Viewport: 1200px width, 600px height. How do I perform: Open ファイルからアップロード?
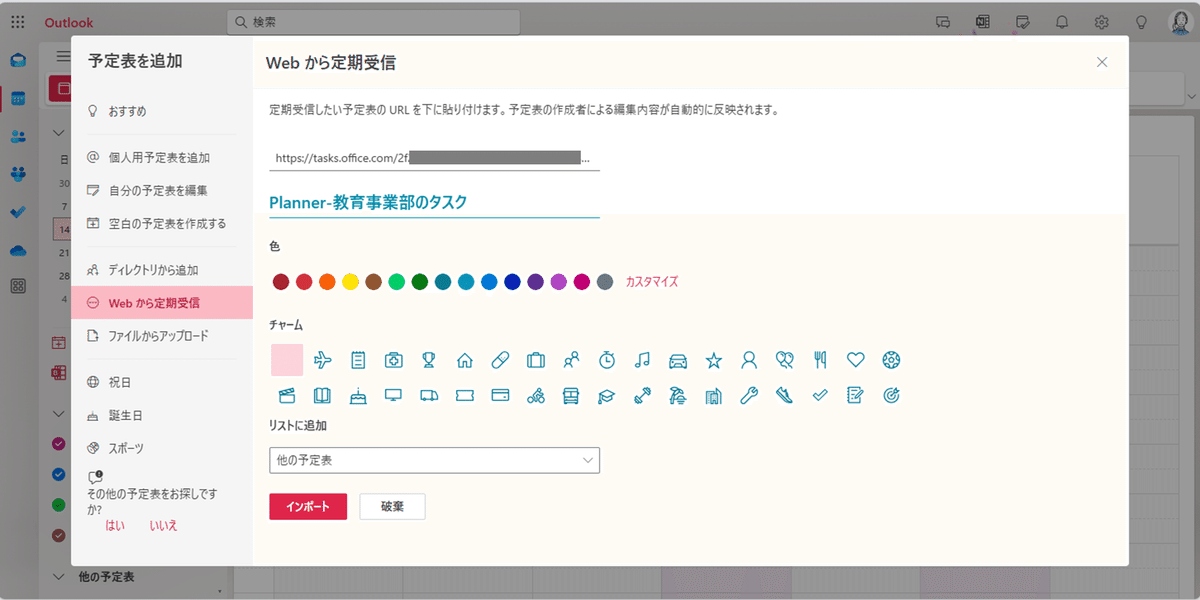162,336
